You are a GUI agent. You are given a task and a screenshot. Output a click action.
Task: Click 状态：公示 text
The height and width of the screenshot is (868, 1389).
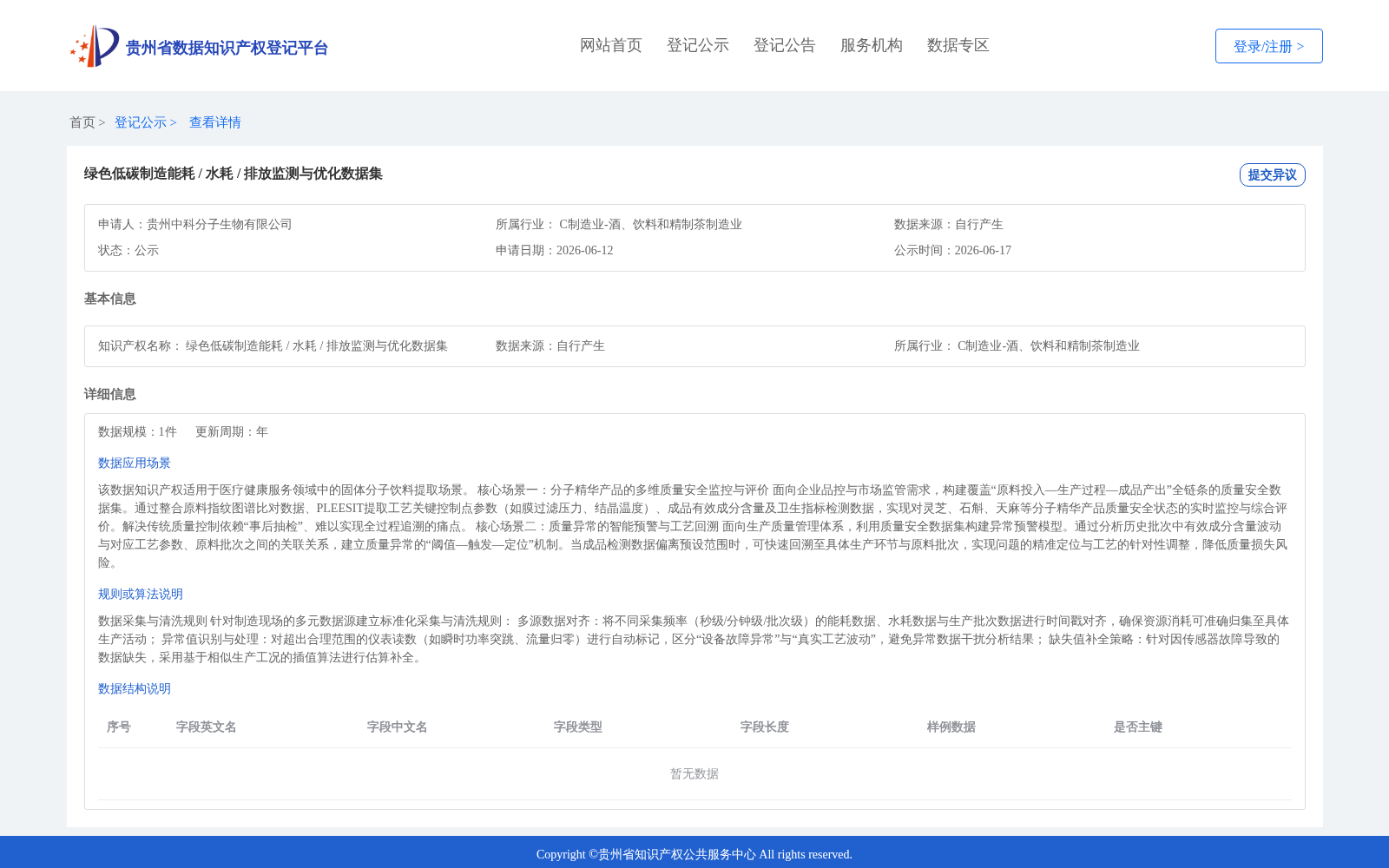point(128,250)
